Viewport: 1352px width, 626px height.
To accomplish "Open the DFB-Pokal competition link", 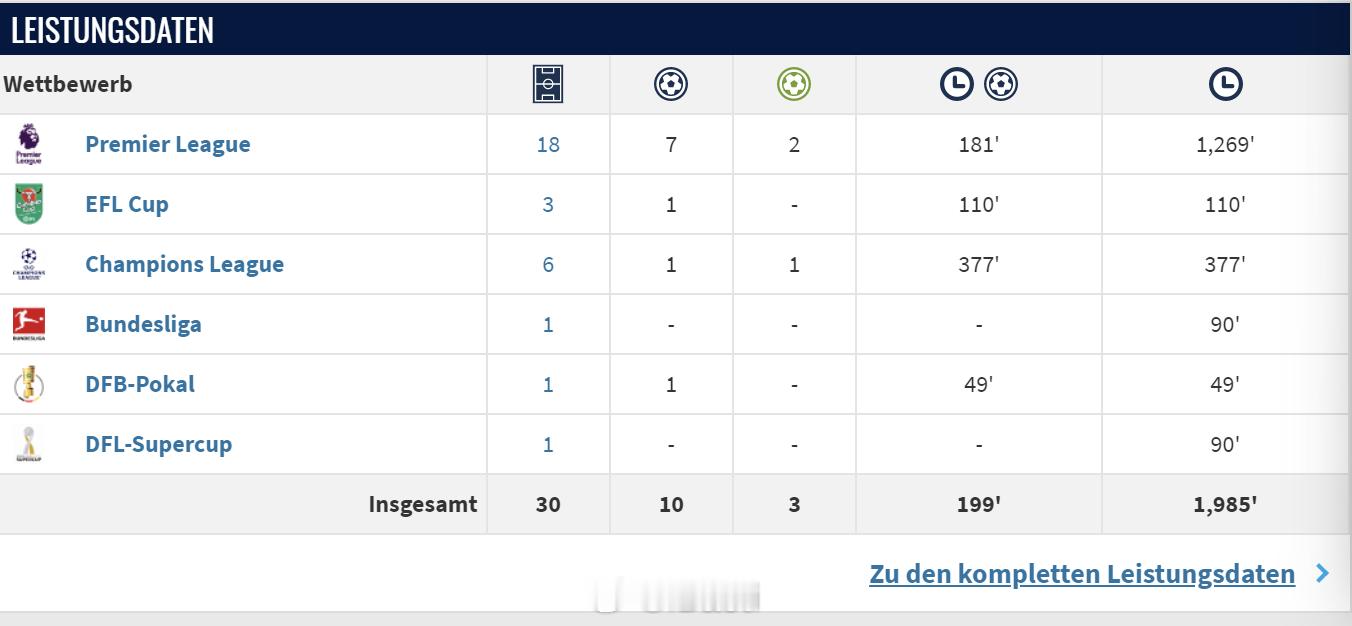I will point(140,384).
